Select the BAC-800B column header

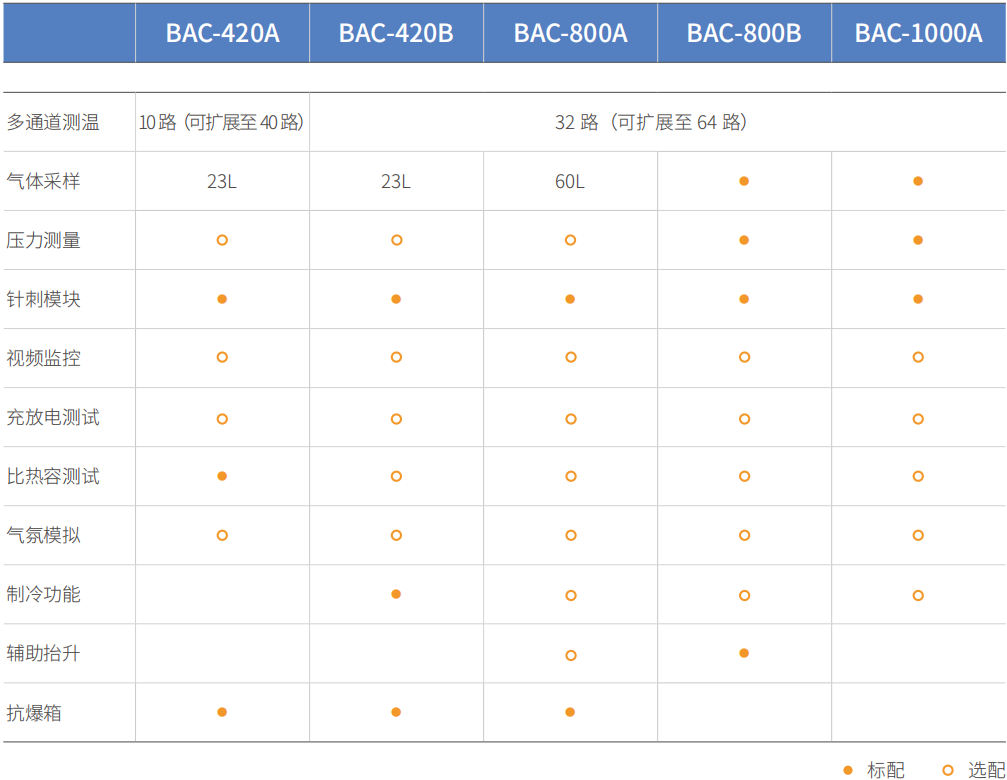coord(744,33)
